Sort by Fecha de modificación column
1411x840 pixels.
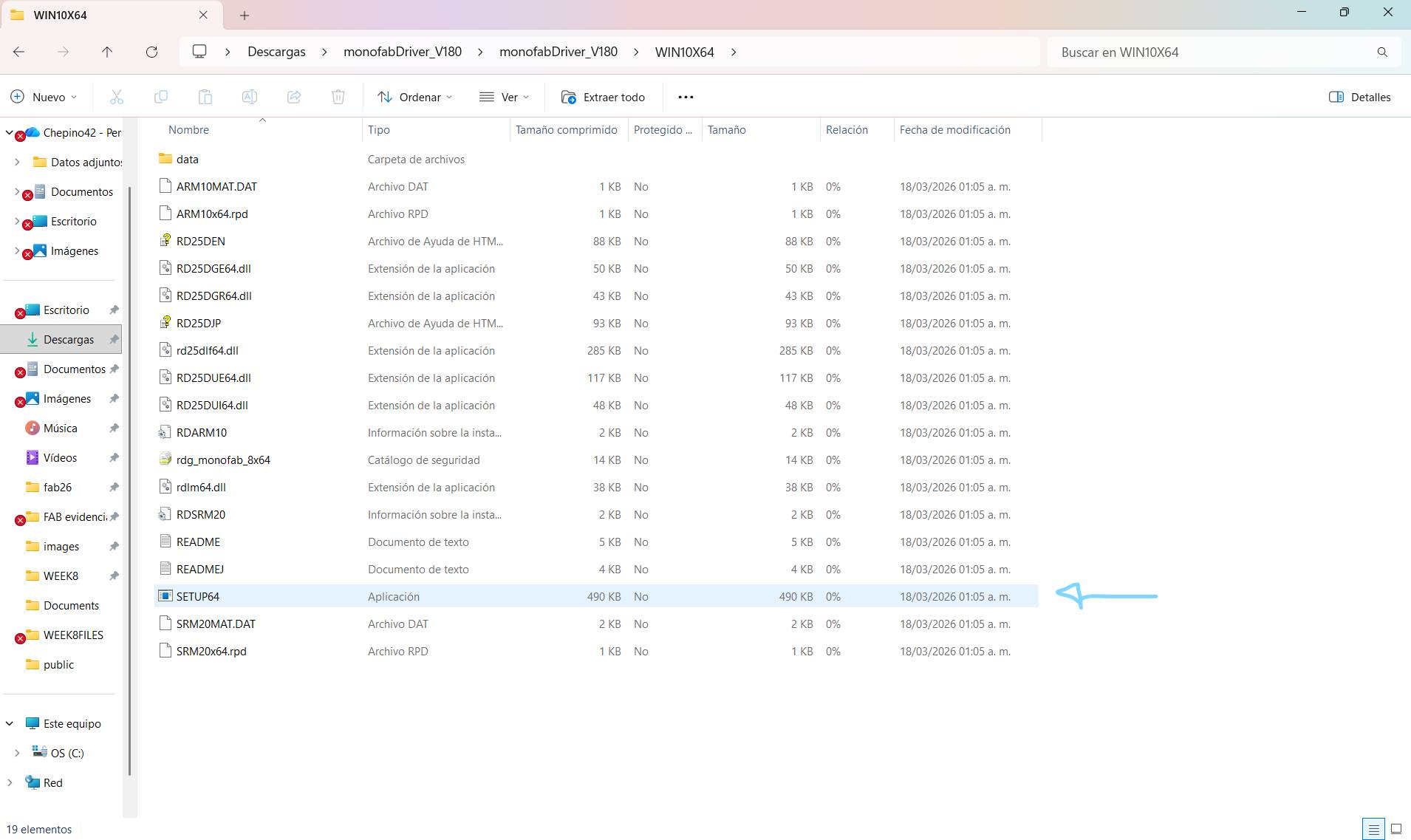[x=955, y=130]
